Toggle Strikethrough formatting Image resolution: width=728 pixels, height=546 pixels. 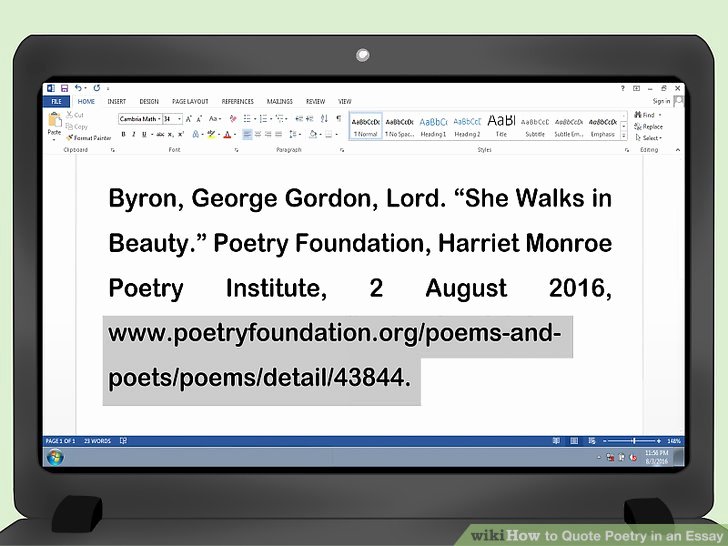(160, 134)
